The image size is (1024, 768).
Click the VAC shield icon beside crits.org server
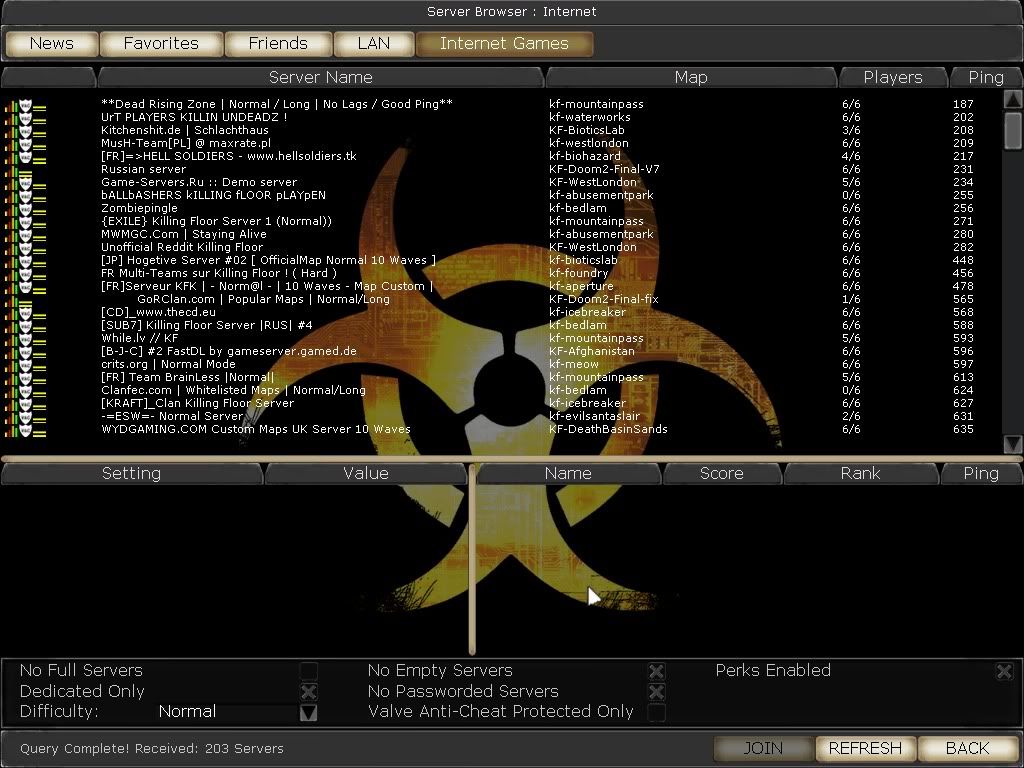coord(26,364)
